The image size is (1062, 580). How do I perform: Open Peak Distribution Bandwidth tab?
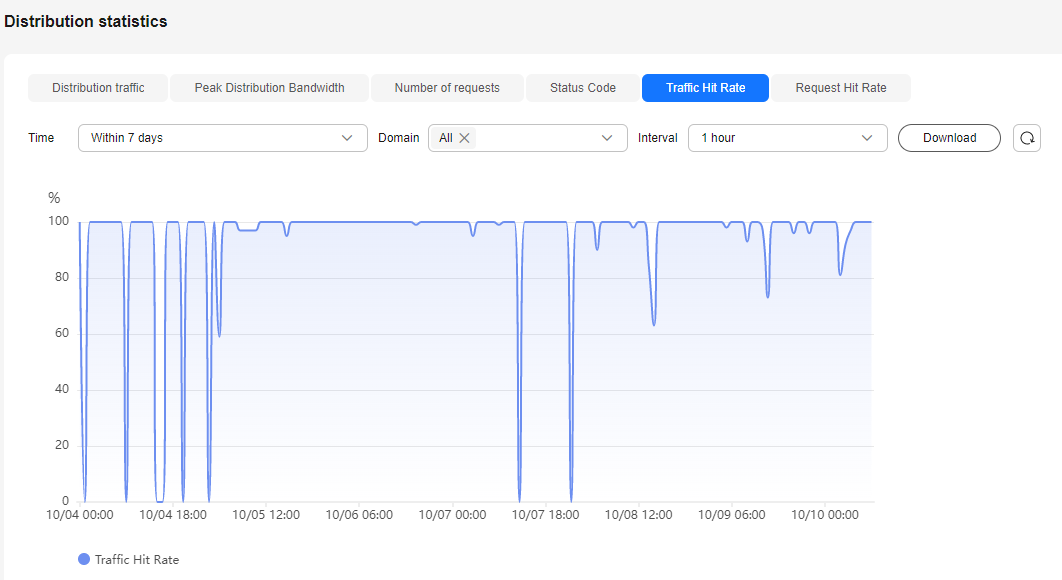pyautogui.click(x=270, y=88)
